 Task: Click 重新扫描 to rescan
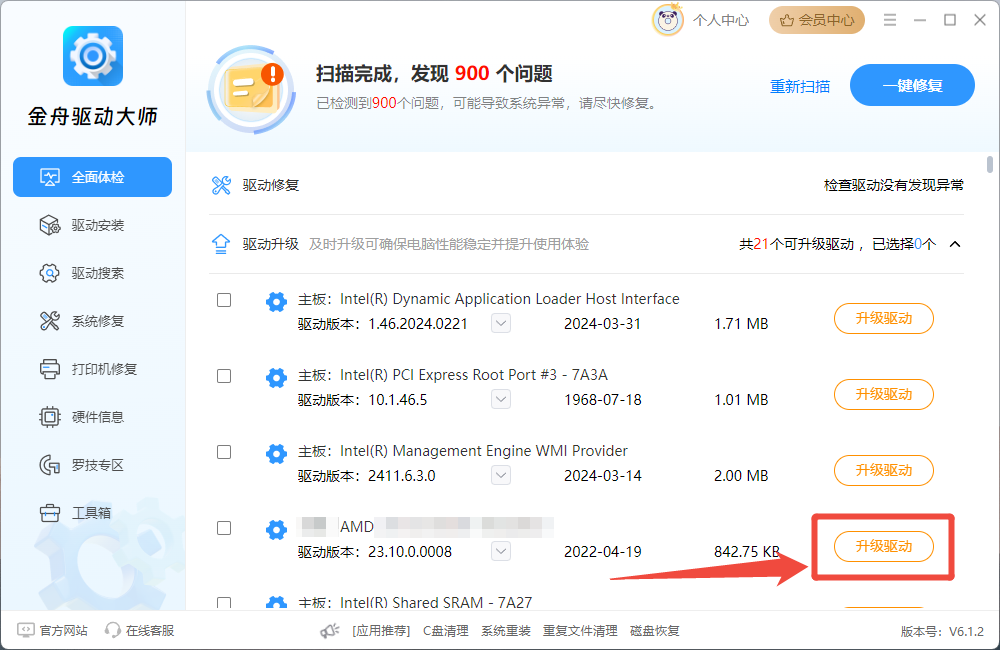coord(800,86)
